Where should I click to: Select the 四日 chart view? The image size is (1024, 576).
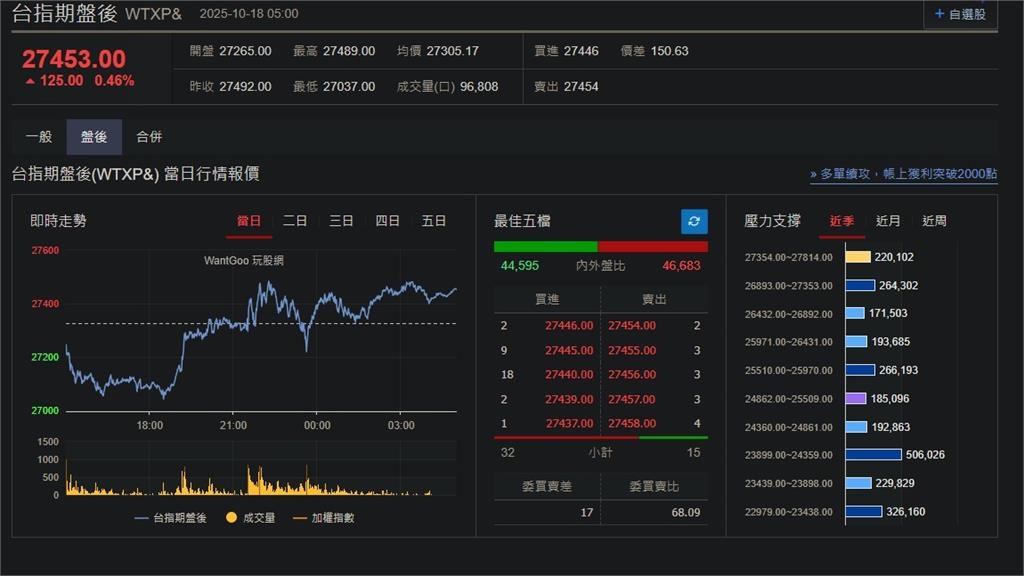pos(387,221)
